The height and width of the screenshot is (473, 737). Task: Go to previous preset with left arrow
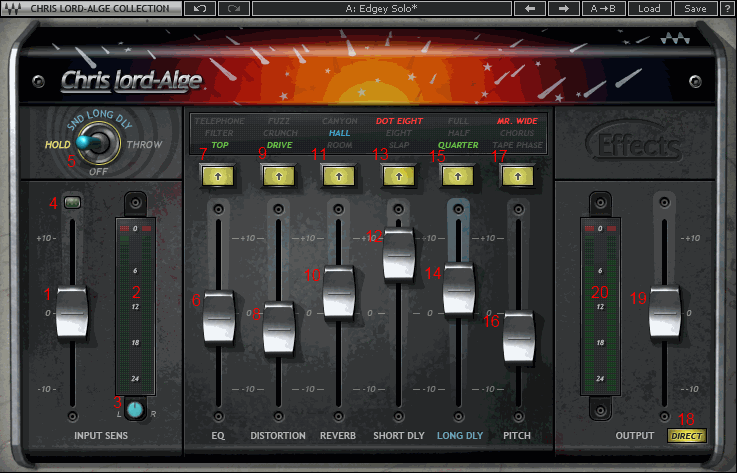tap(530, 8)
